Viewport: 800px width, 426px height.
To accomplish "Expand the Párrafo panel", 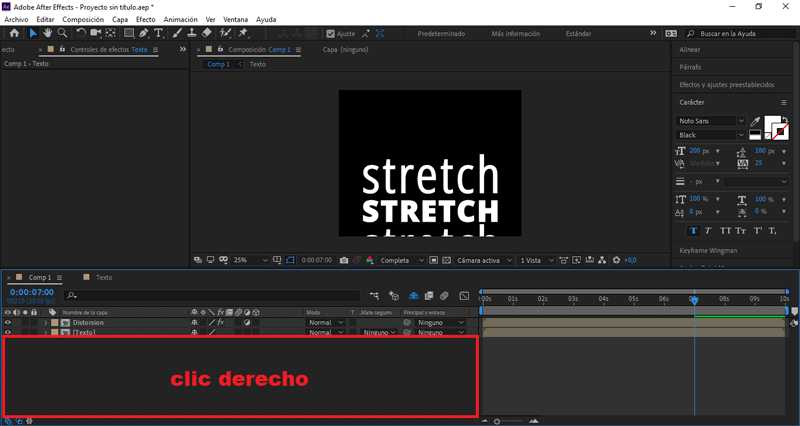I will [x=690, y=67].
